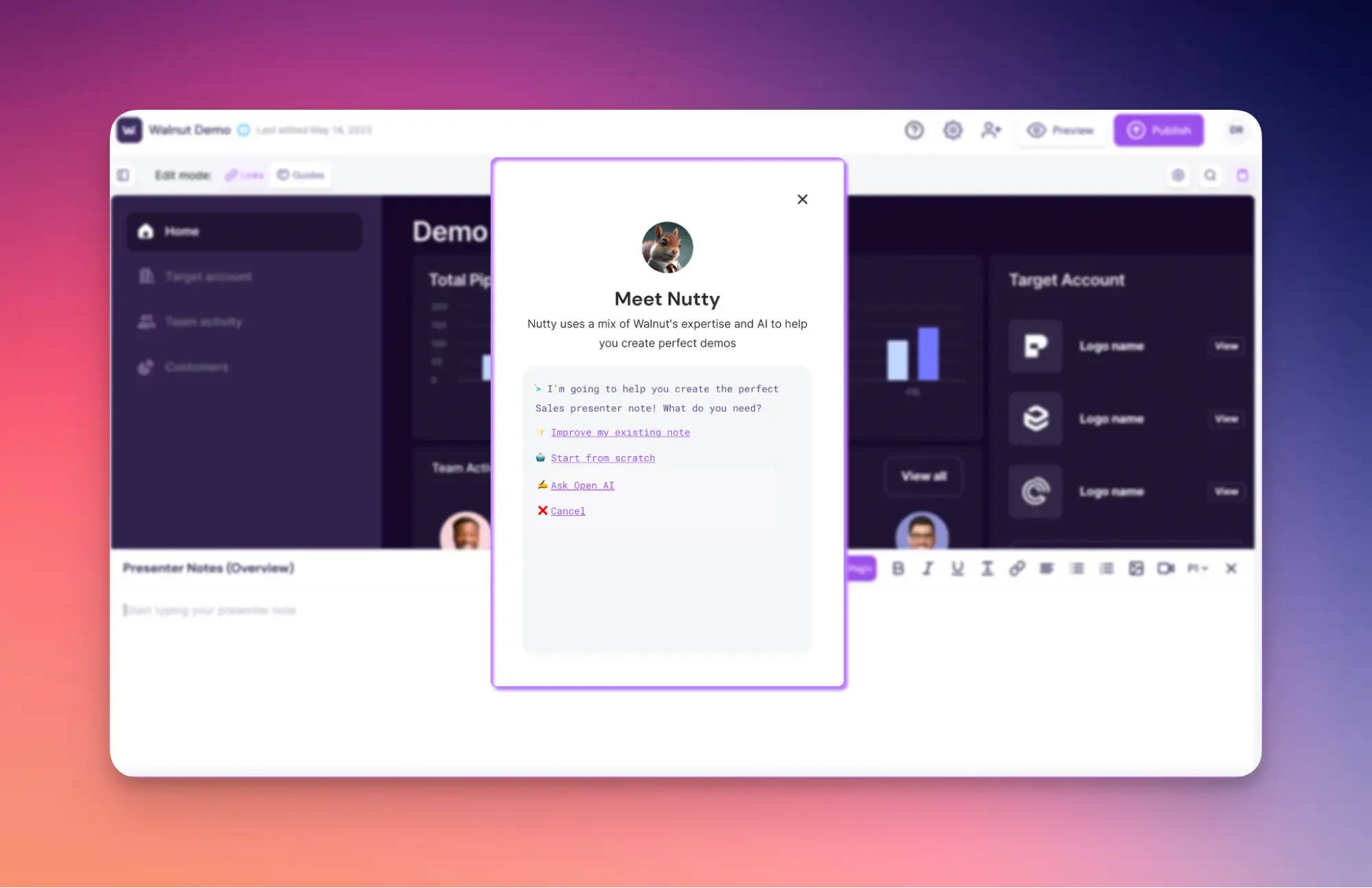This screenshot has width=1372, height=888.
Task: Click the numbered list formatting icon
Action: pos(1107,568)
